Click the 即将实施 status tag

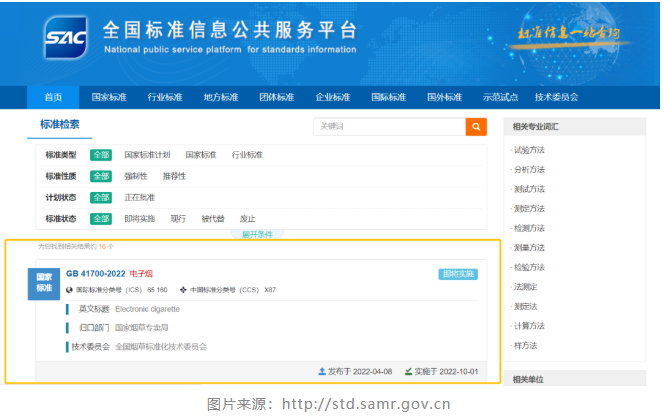(x=457, y=274)
